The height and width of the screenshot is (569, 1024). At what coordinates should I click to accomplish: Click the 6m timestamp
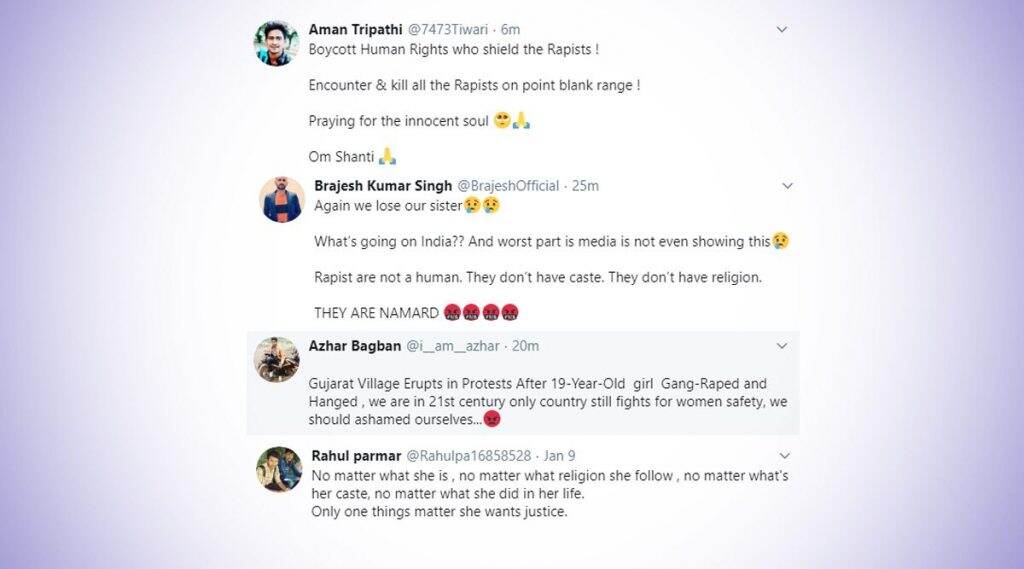click(x=511, y=29)
